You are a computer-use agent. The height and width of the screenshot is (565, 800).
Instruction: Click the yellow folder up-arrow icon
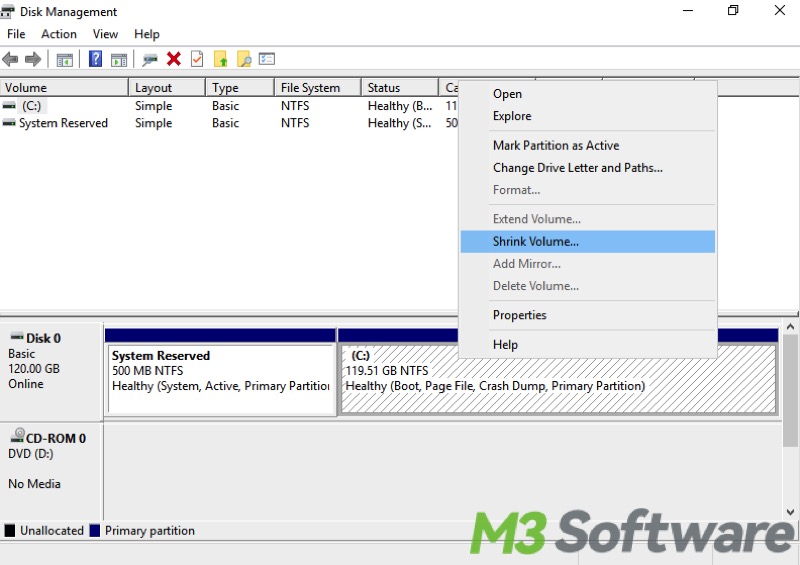[220, 59]
